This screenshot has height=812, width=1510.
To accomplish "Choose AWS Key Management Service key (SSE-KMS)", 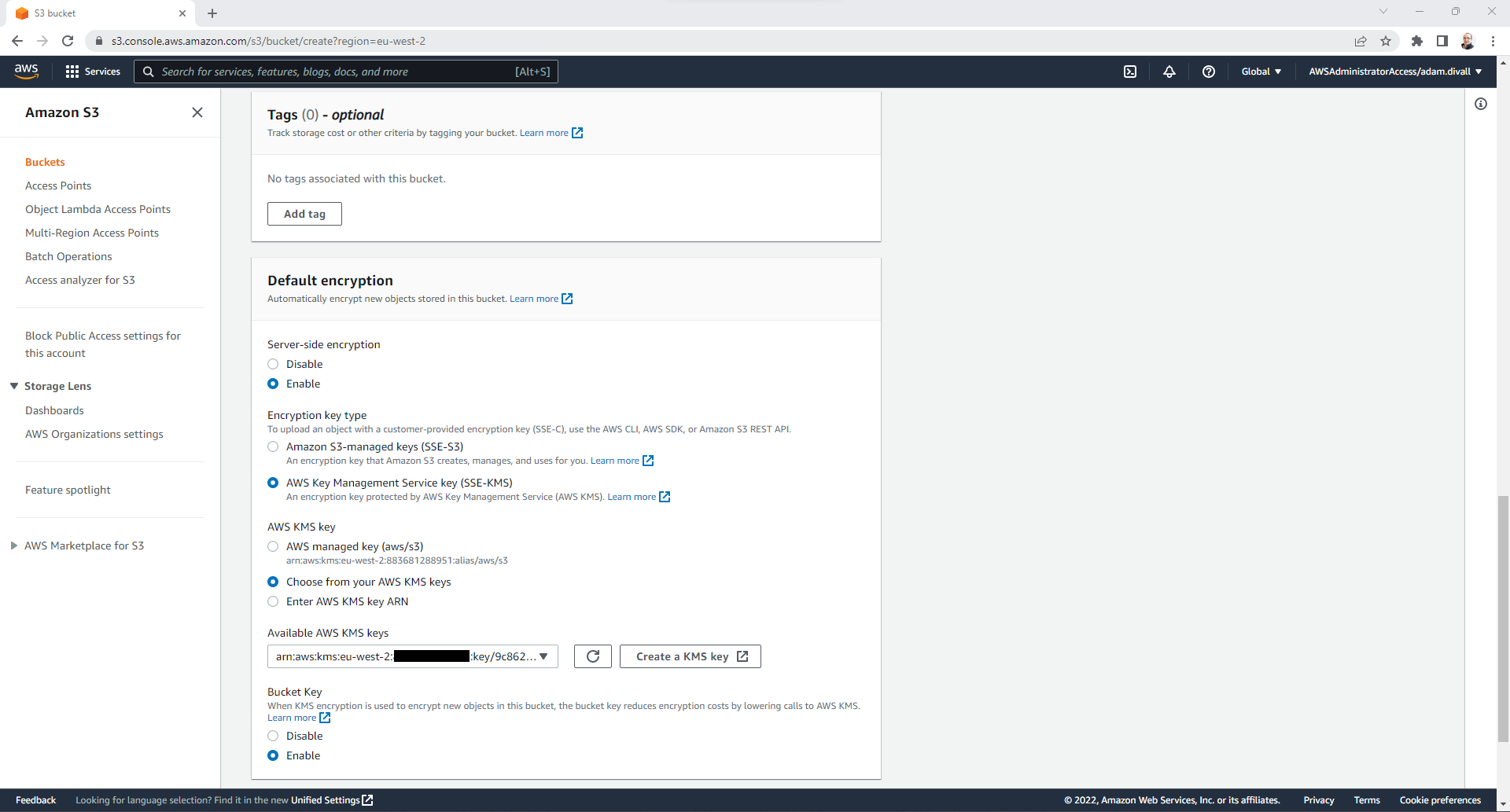I will click(x=273, y=483).
